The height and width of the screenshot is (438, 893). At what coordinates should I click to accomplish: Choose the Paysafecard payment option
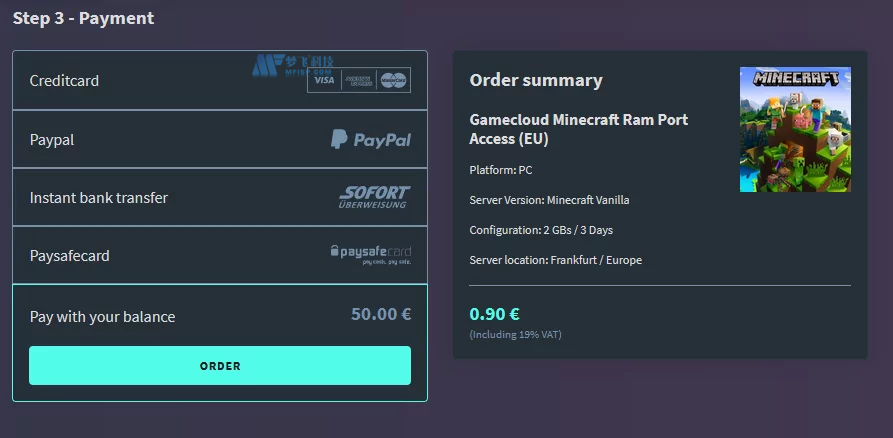70,256
